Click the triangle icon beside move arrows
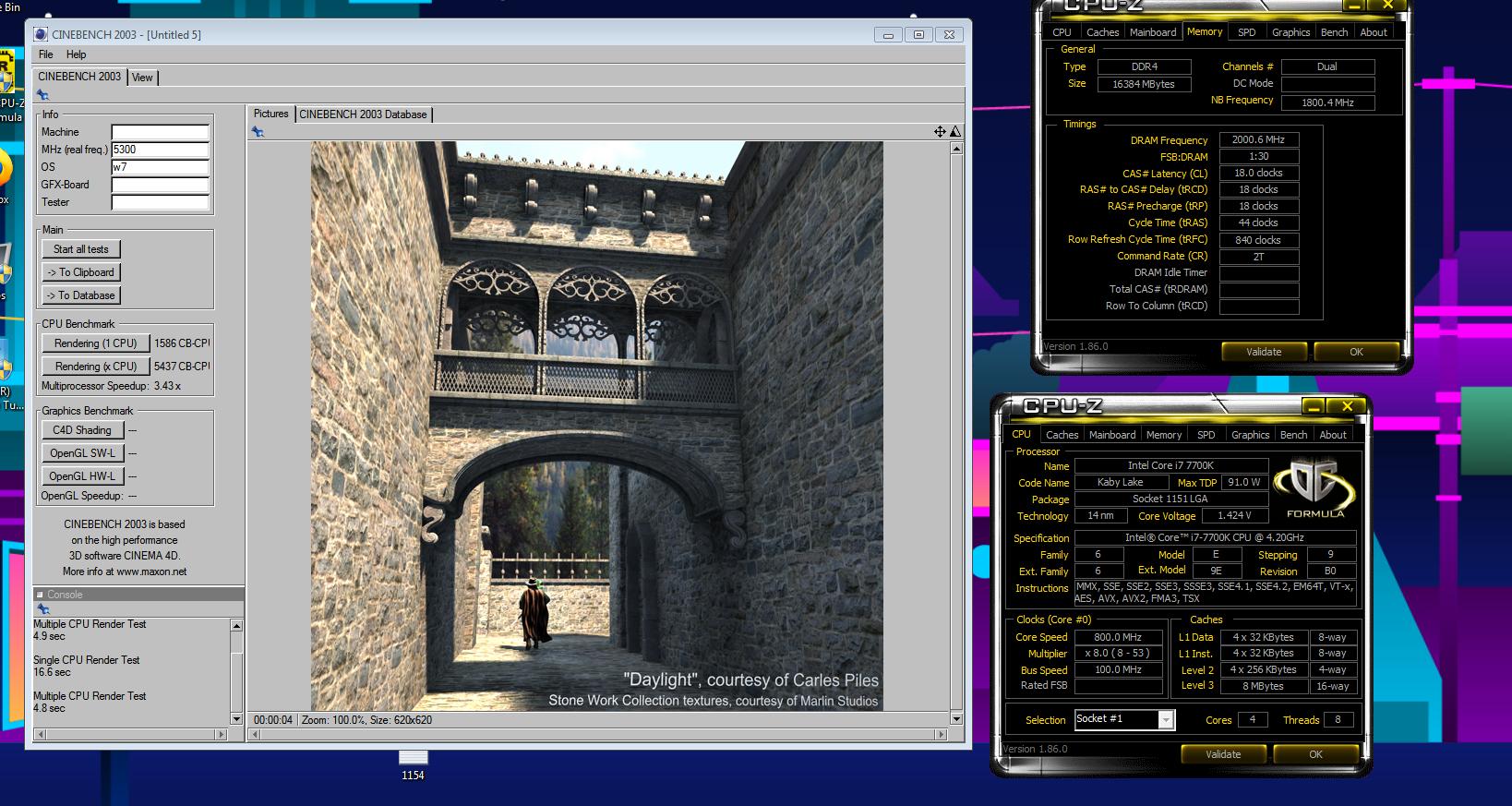This screenshot has height=806, width=1512. click(x=955, y=132)
